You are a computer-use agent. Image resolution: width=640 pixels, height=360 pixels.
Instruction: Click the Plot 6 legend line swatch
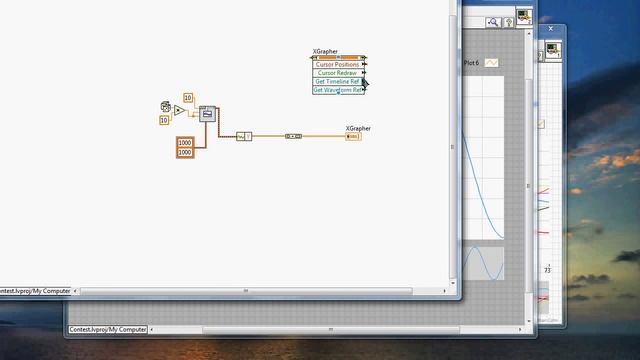pos(491,63)
